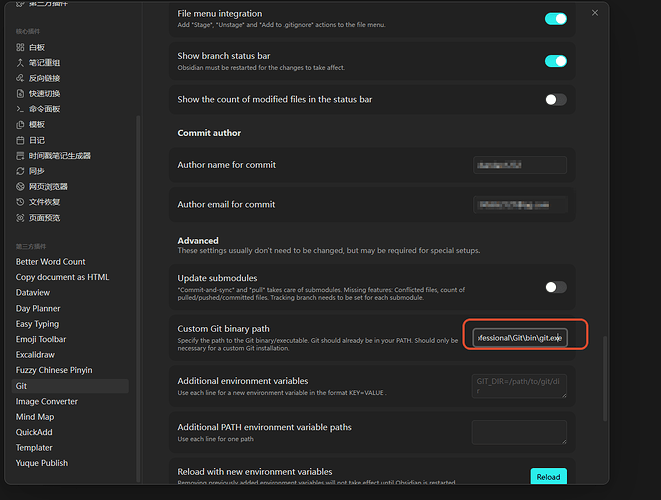Enable count of modified files in status bar
Screen dimensions: 661x500
(556, 99)
